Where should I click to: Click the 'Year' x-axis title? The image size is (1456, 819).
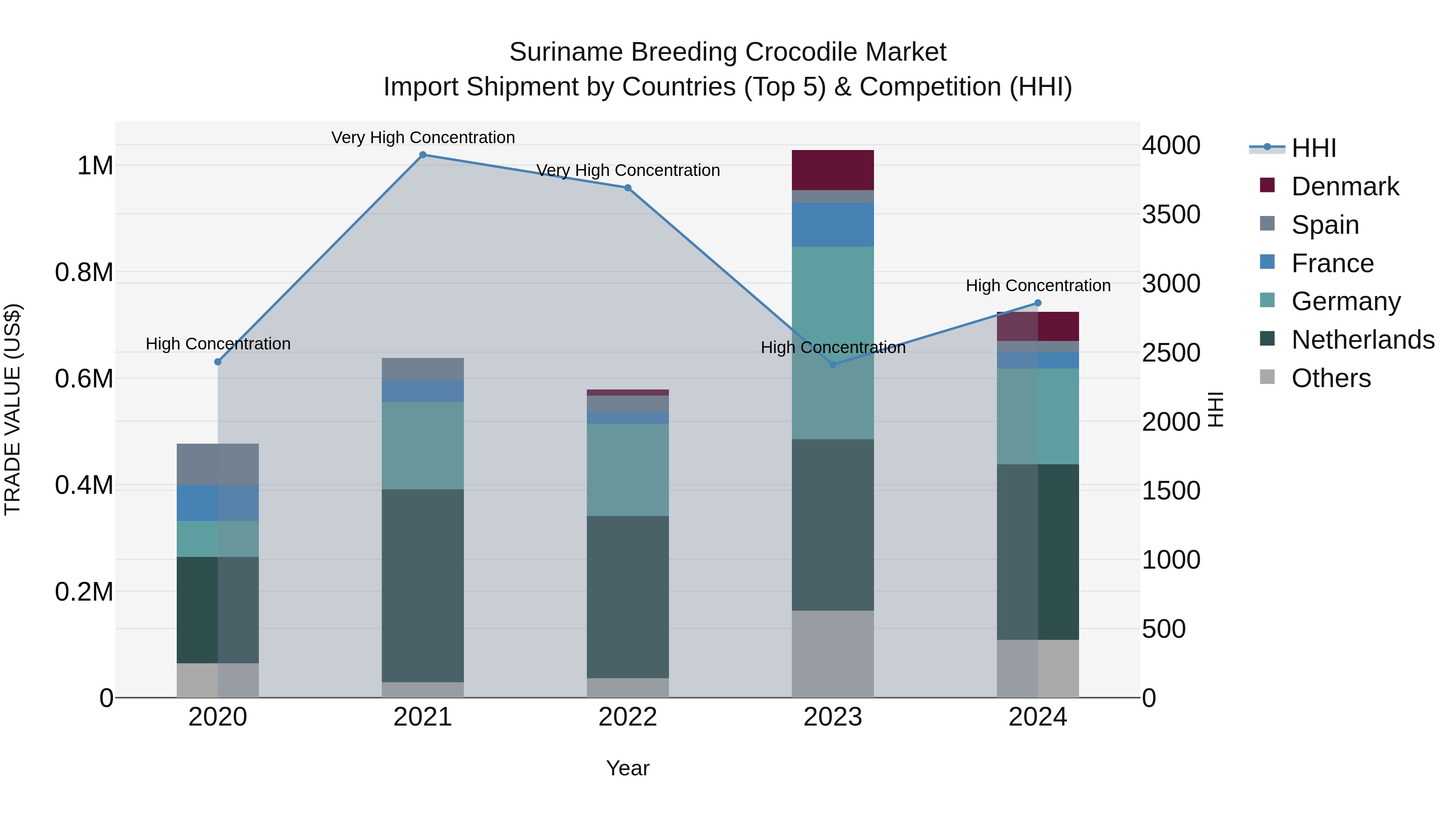tap(628, 768)
